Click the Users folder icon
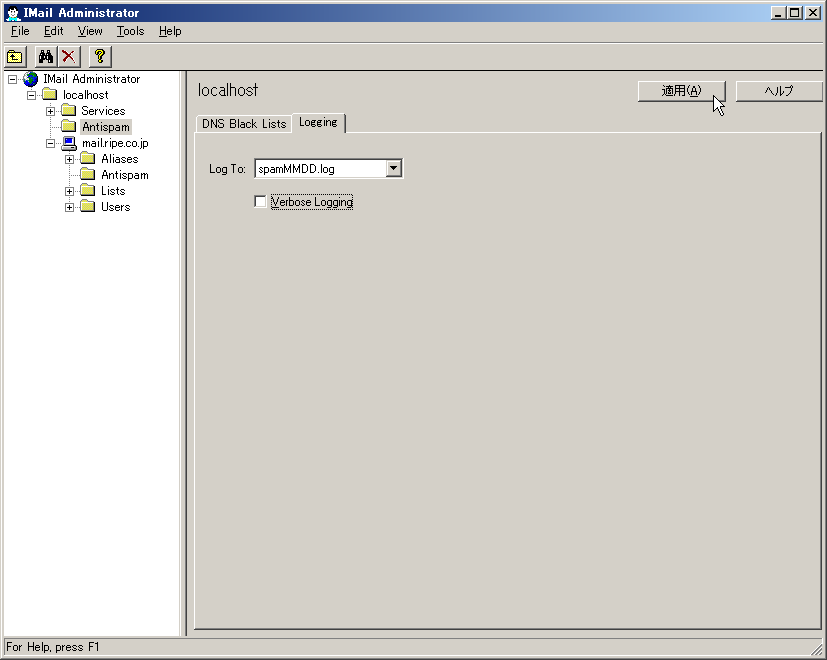Viewport: 827px width, 660px height. [88, 206]
